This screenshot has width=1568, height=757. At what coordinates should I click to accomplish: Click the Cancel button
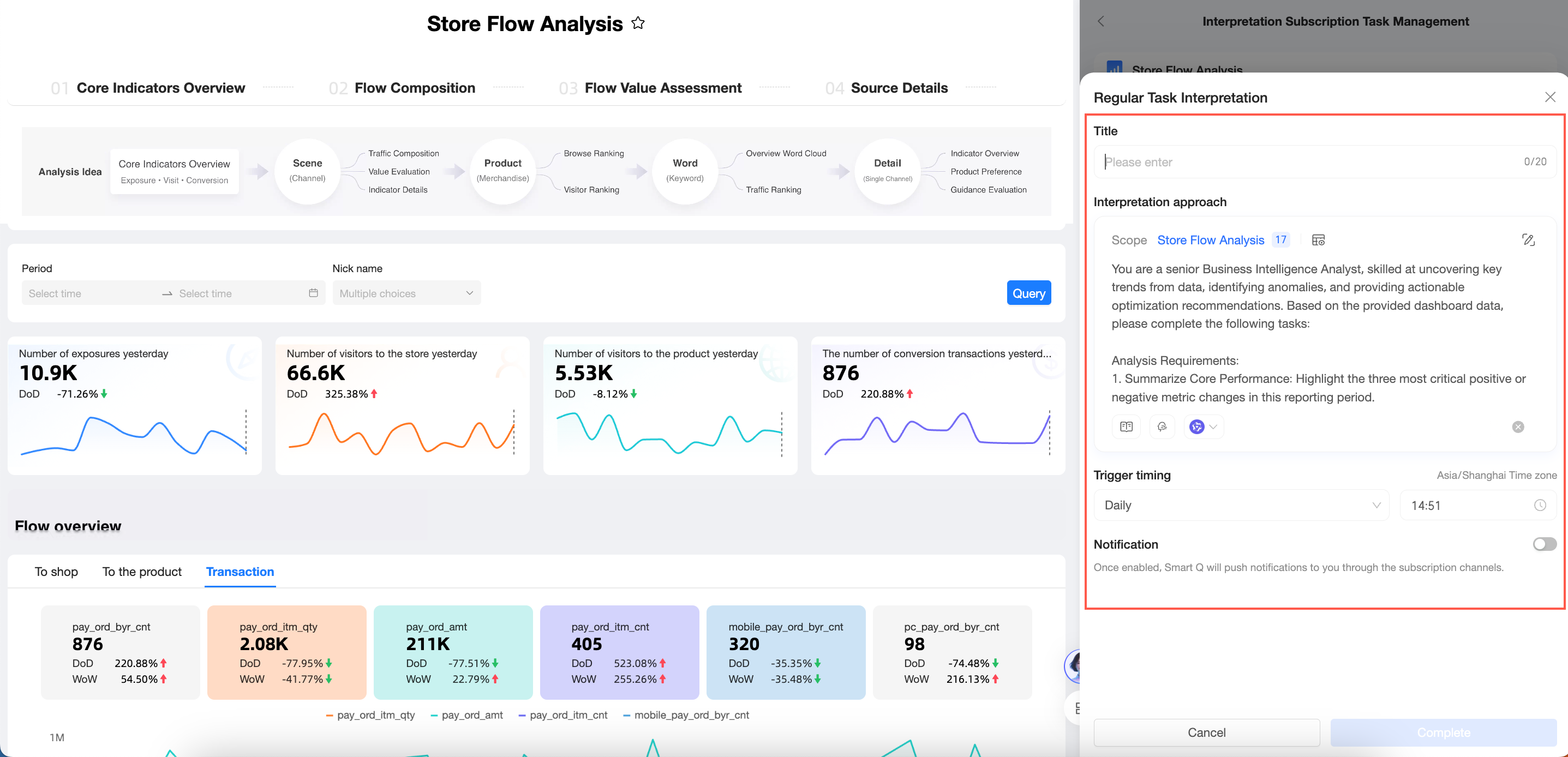click(x=1206, y=732)
